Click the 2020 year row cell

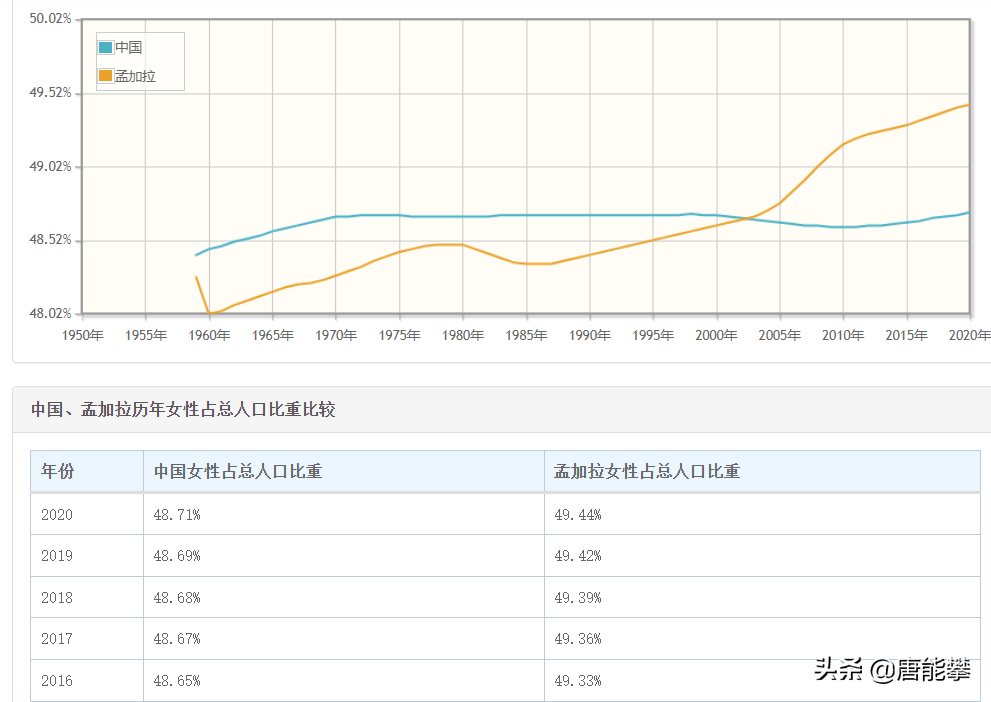(x=87, y=514)
